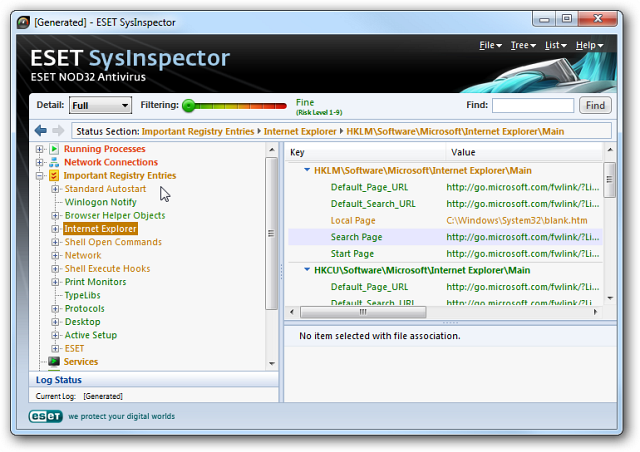This screenshot has width=640, height=452.
Task: Expand Network Connections node
Action: [x=40, y=163]
